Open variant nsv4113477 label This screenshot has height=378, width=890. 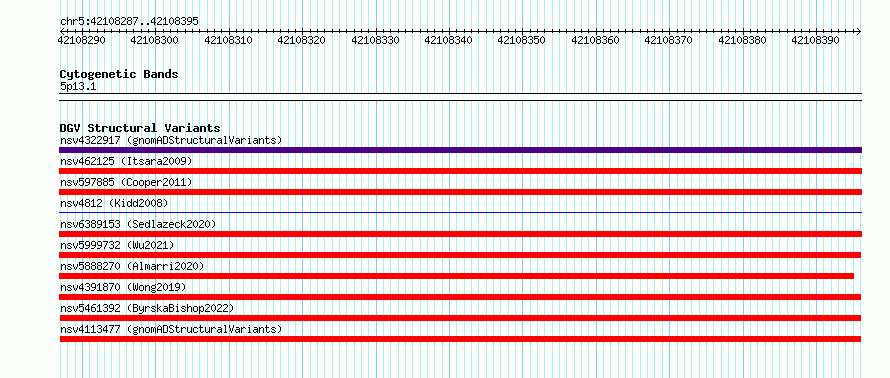pyautogui.click(x=171, y=329)
